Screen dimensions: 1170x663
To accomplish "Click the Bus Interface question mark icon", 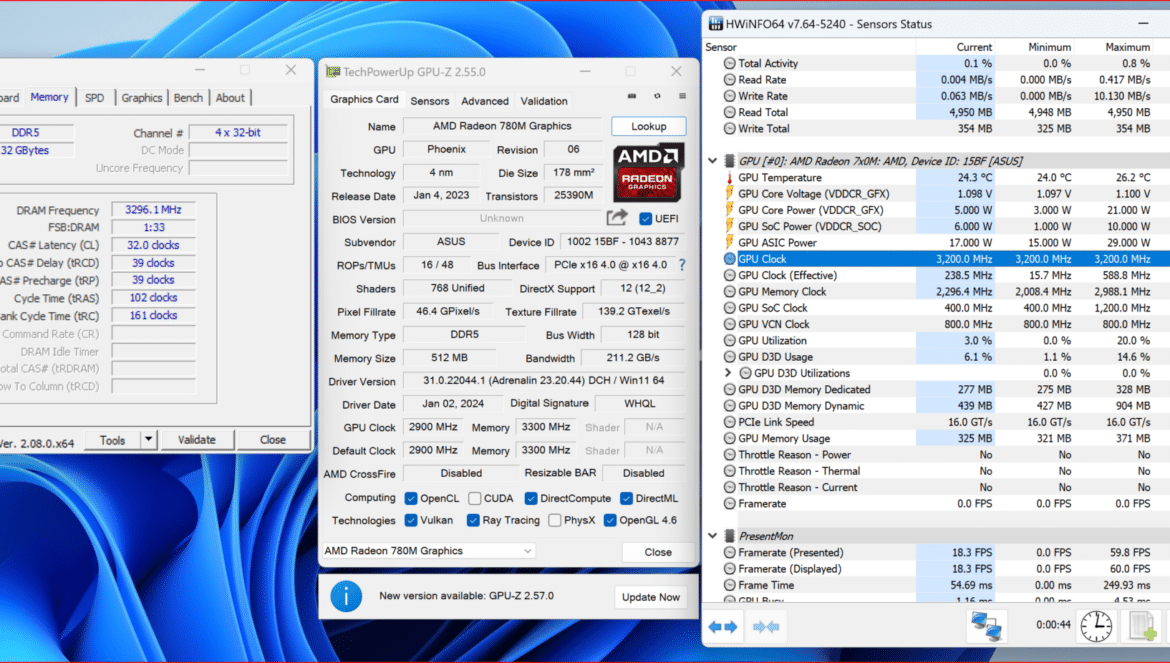I will pyautogui.click(x=682, y=265).
